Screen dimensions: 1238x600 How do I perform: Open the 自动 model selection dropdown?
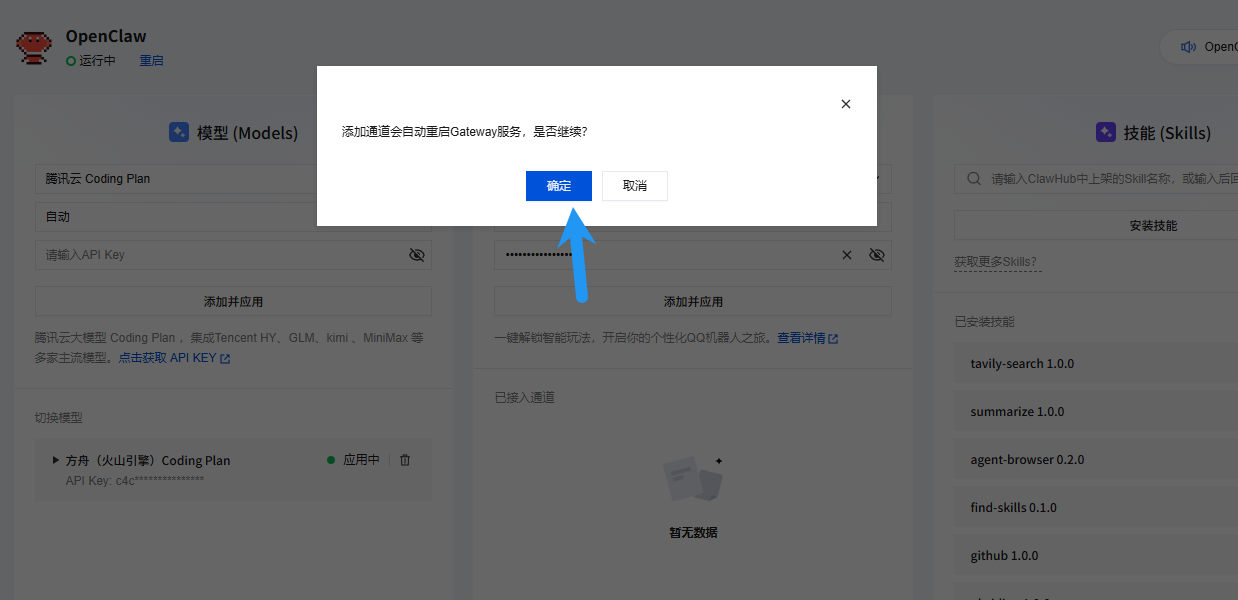click(180, 217)
